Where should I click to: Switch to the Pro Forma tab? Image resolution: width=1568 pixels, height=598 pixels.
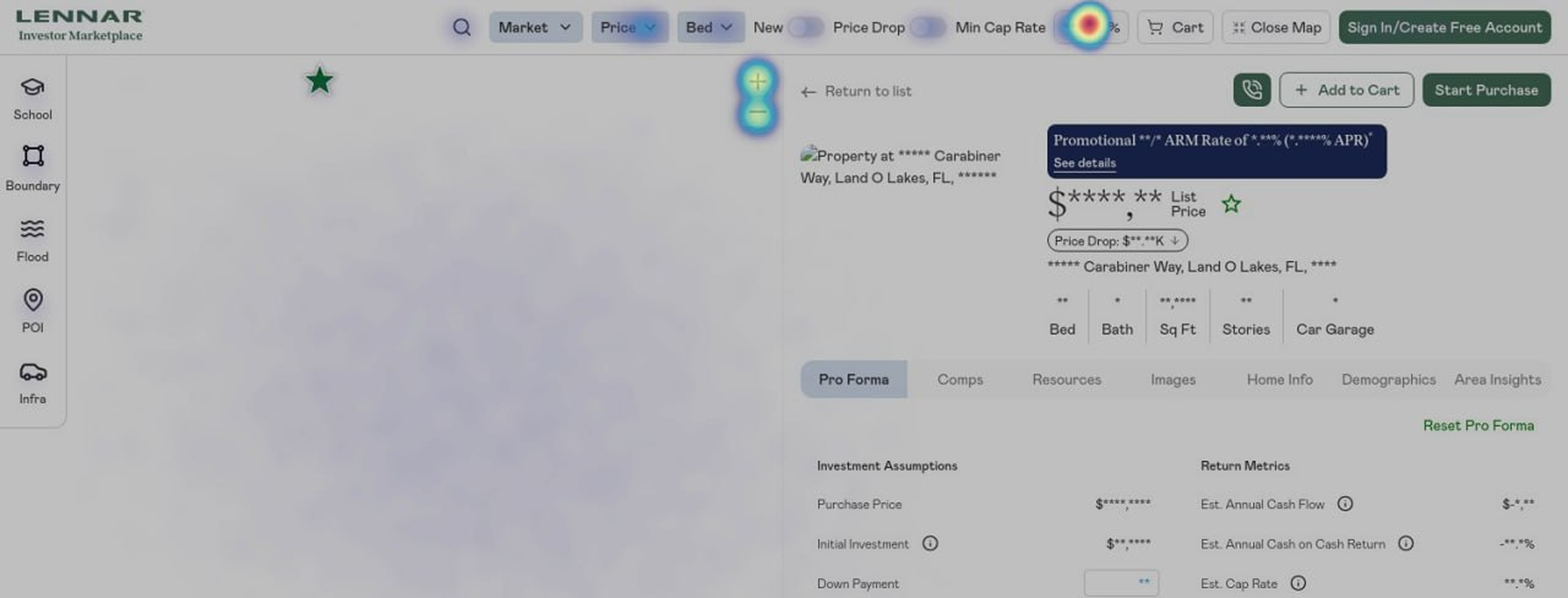point(853,379)
